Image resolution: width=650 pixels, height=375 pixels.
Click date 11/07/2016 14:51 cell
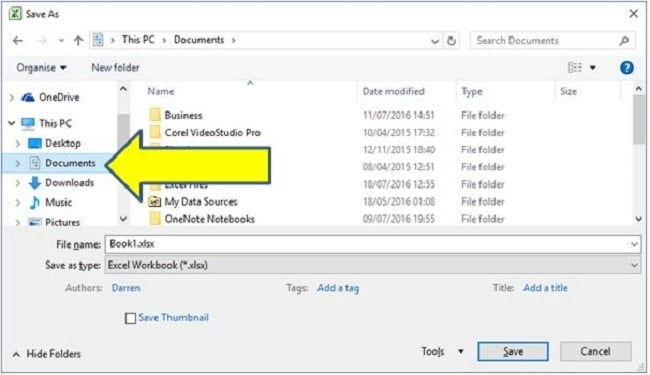[x=398, y=116]
